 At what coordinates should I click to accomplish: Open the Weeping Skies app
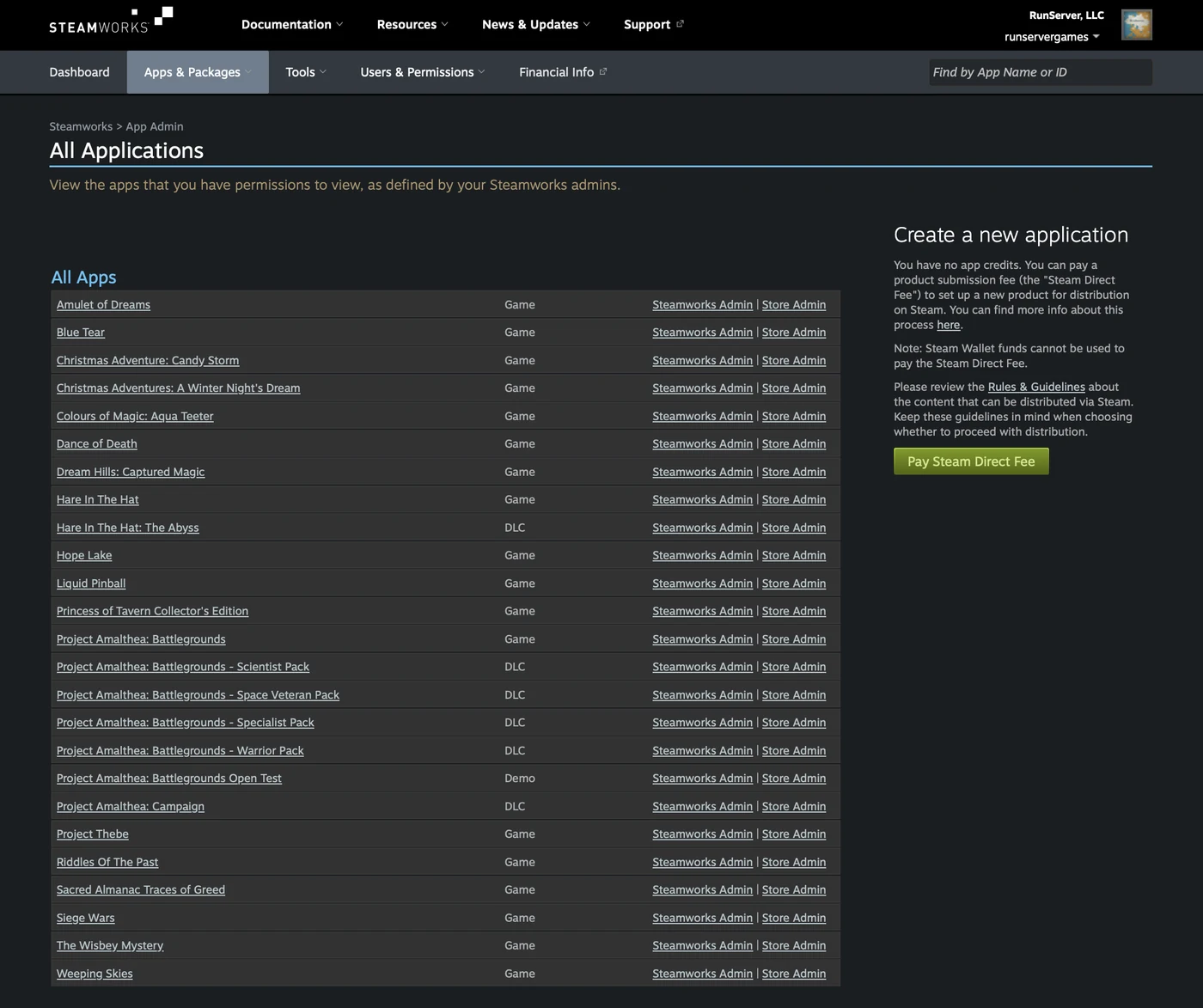click(x=95, y=974)
